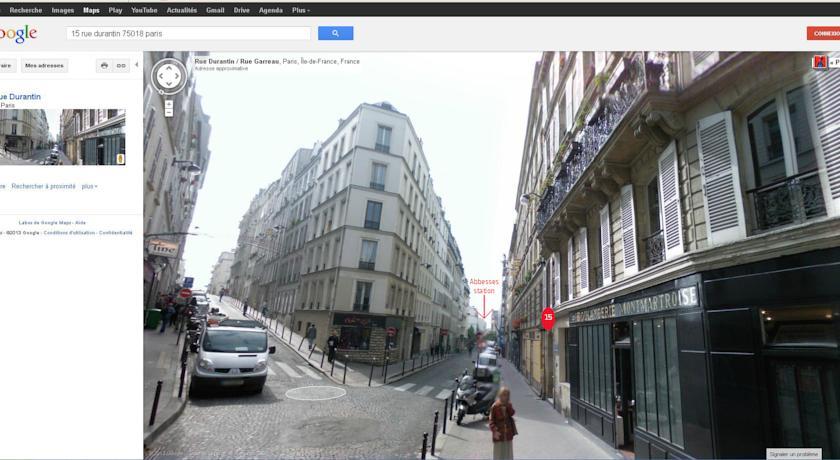Open the Street View thumbnail in sidebar
Viewport: 840px width, 460px height.
(62, 137)
